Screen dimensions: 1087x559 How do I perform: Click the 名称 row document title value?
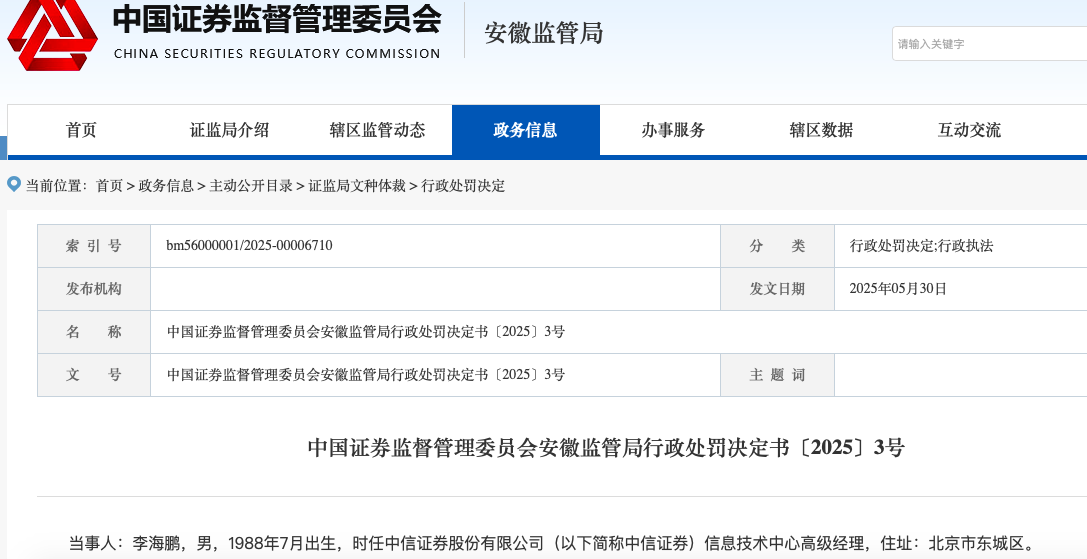pyautogui.click(x=366, y=332)
